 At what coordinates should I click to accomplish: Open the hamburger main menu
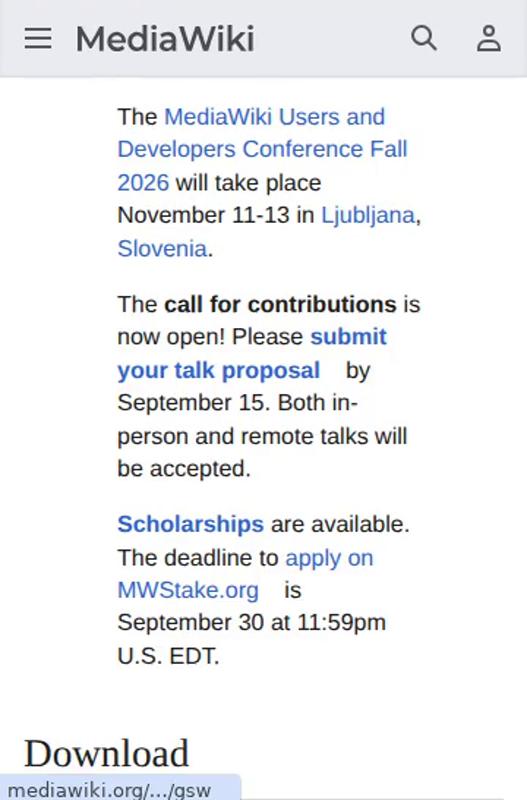tap(38, 38)
